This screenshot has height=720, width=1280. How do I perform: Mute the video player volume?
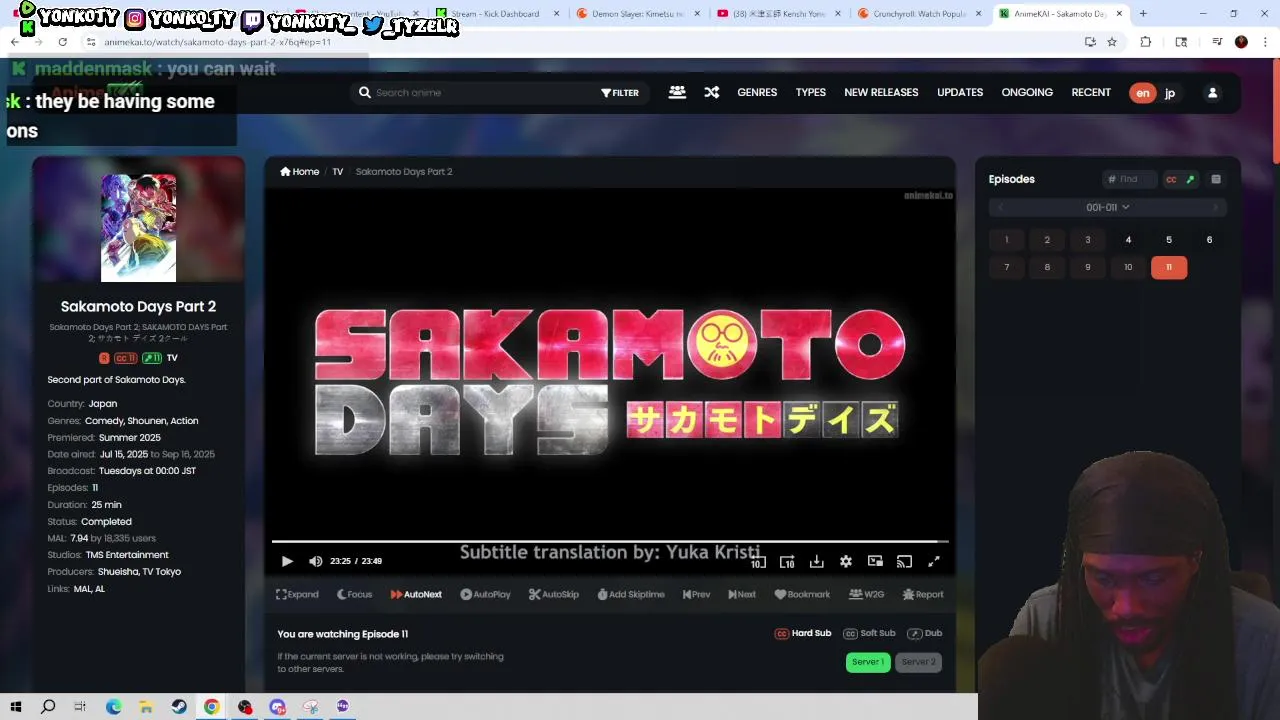tap(316, 562)
